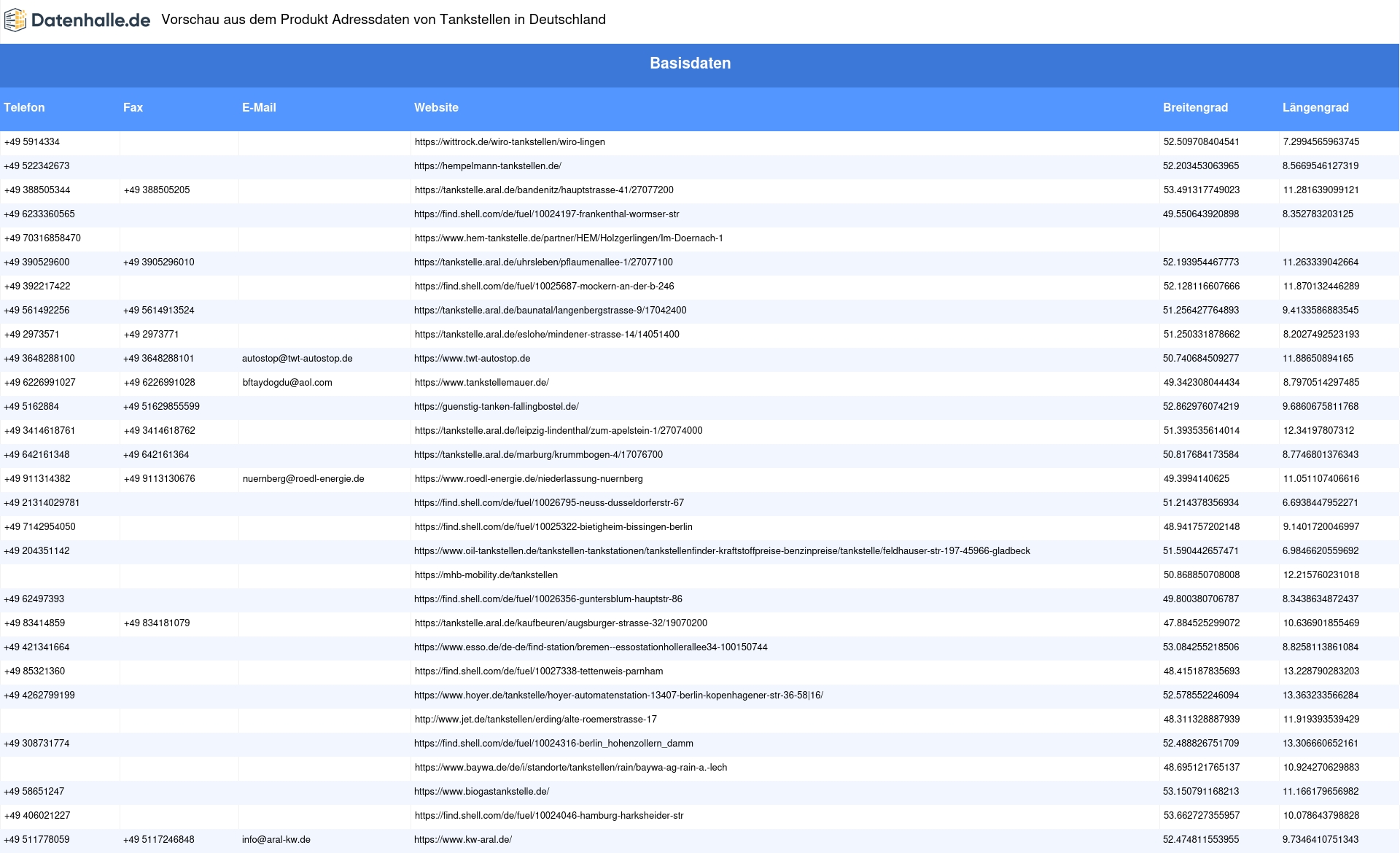This screenshot has height=853, width=1400.
Task: Click the Website column header
Action: pyautogui.click(x=436, y=108)
